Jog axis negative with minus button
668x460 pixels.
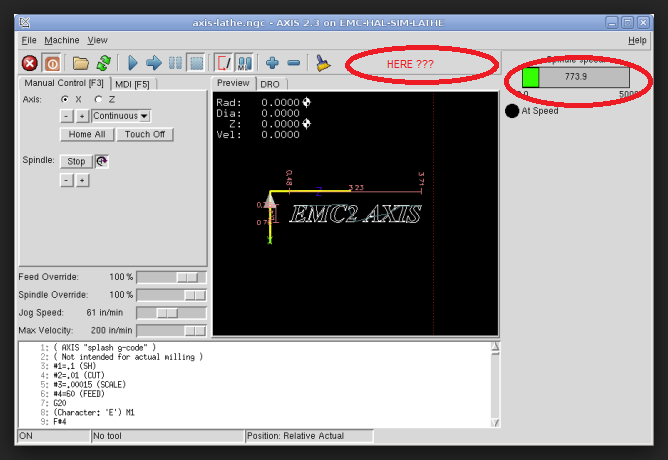pyautogui.click(x=66, y=116)
